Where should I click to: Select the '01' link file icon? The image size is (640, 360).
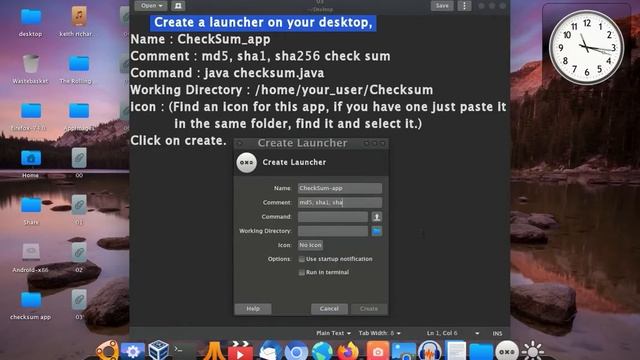click(79, 205)
